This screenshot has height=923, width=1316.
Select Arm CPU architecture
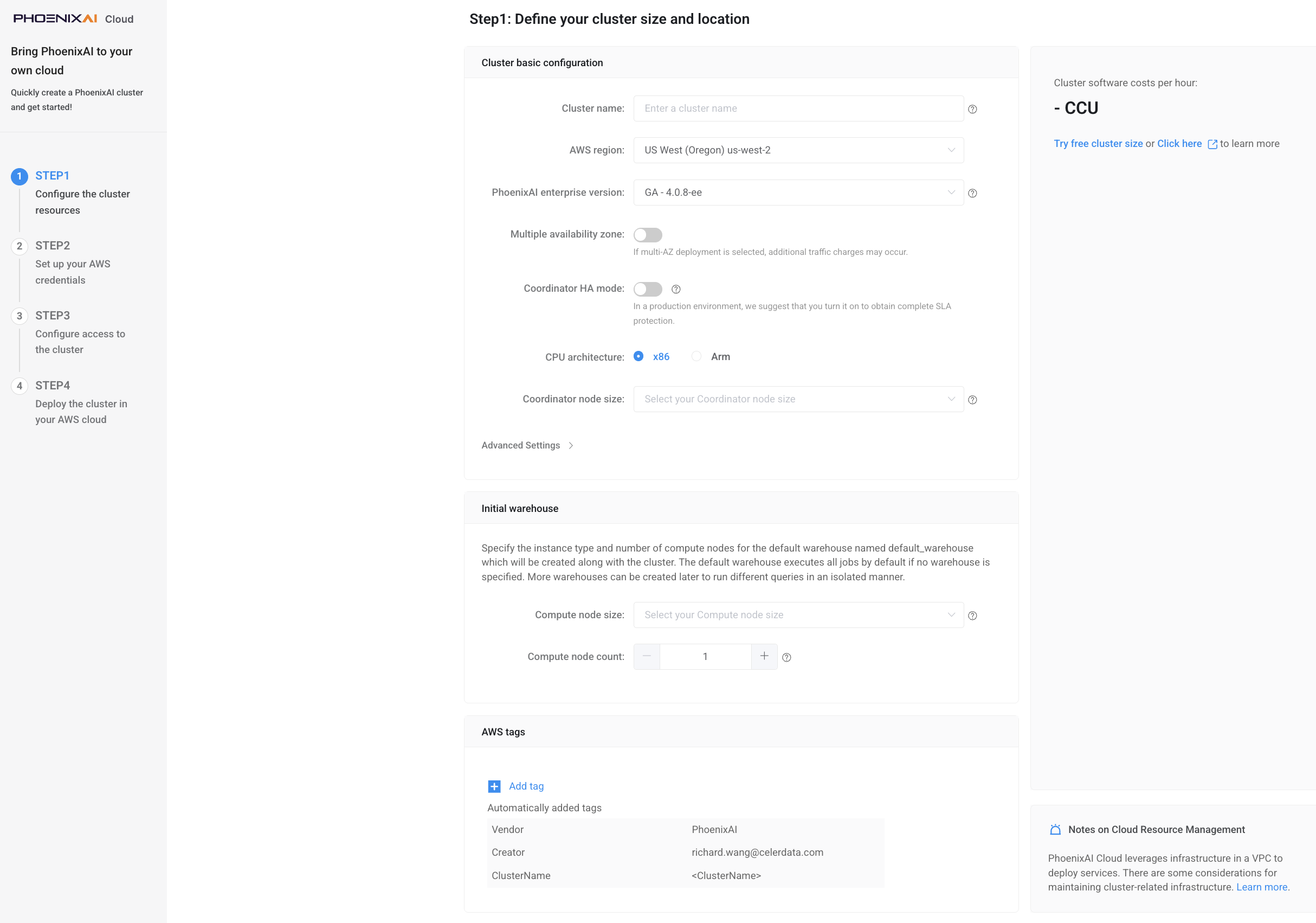pyautogui.click(x=696, y=356)
